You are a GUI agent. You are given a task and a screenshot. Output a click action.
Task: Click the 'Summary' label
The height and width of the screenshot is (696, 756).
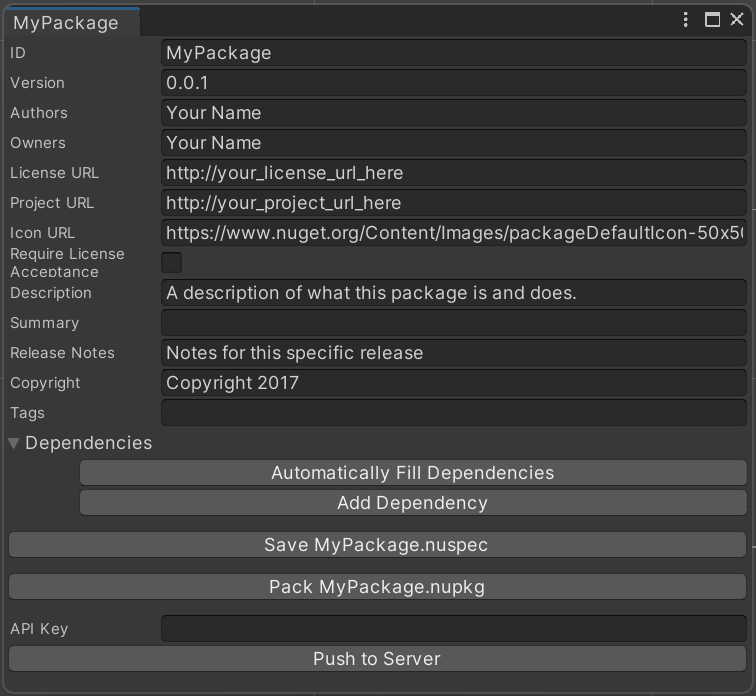click(x=44, y=323)
